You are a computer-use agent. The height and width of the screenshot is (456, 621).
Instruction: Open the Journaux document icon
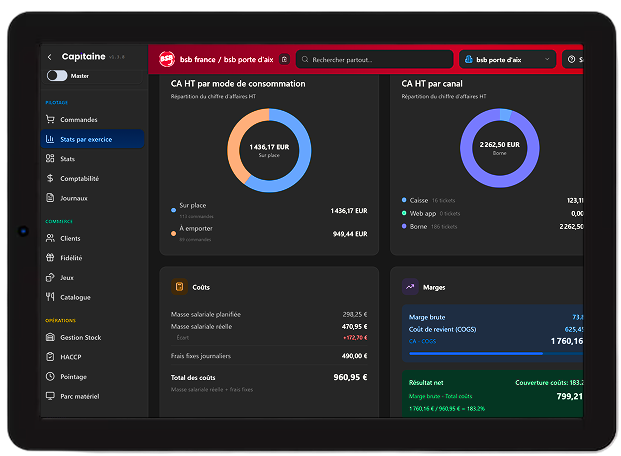50,198
